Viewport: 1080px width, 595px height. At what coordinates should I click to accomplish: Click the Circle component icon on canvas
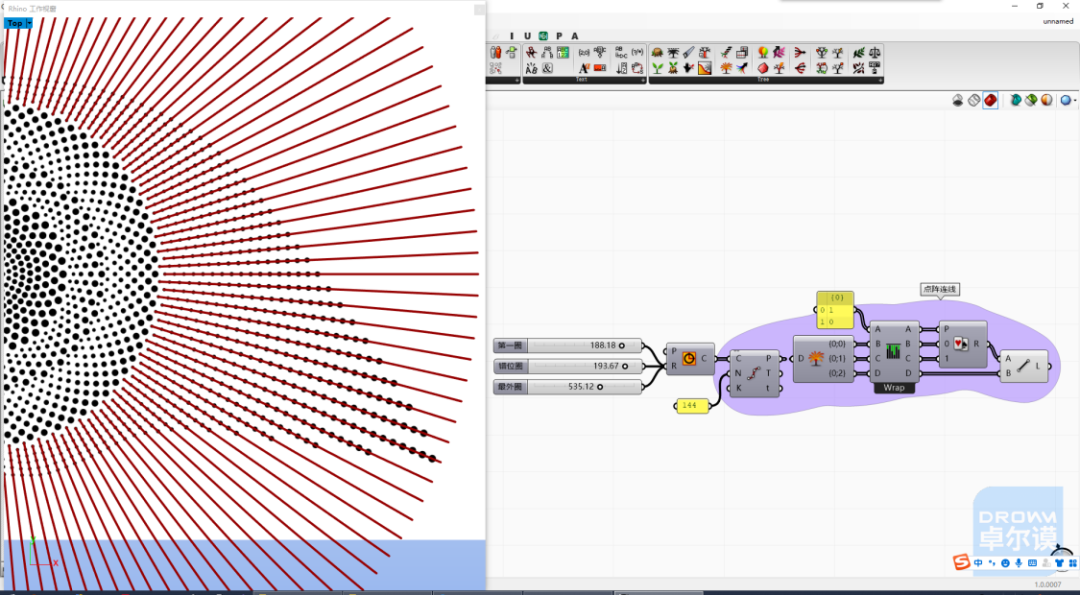coord(689,358)
